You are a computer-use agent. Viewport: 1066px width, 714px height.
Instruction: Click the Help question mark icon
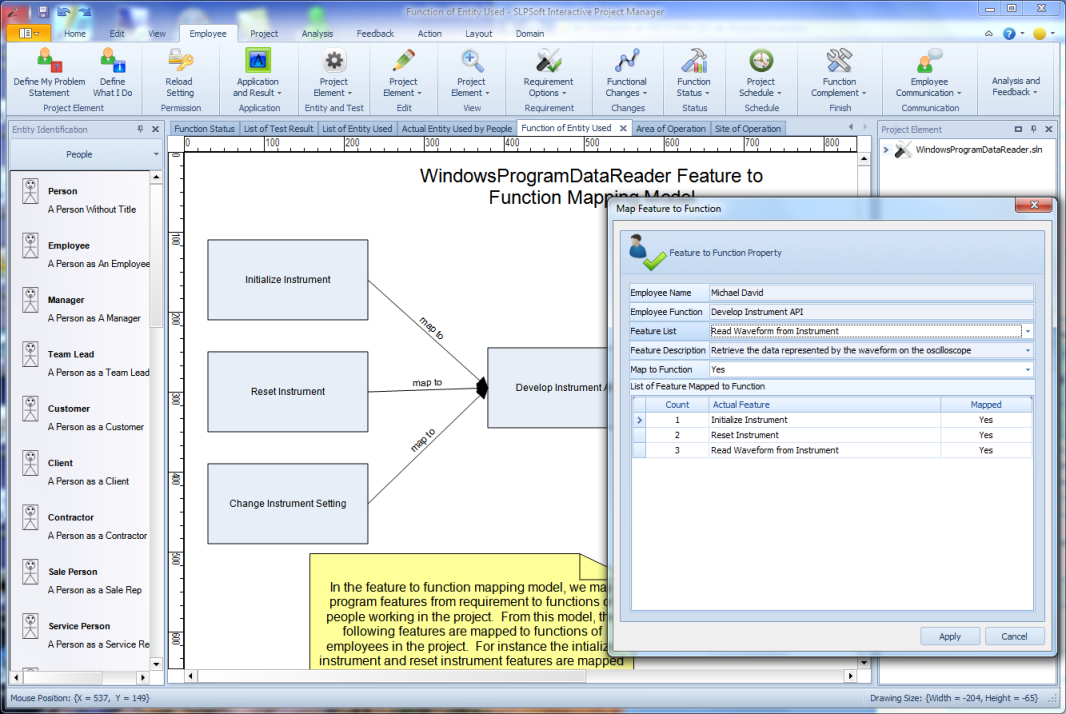(x=1009, y=33)
